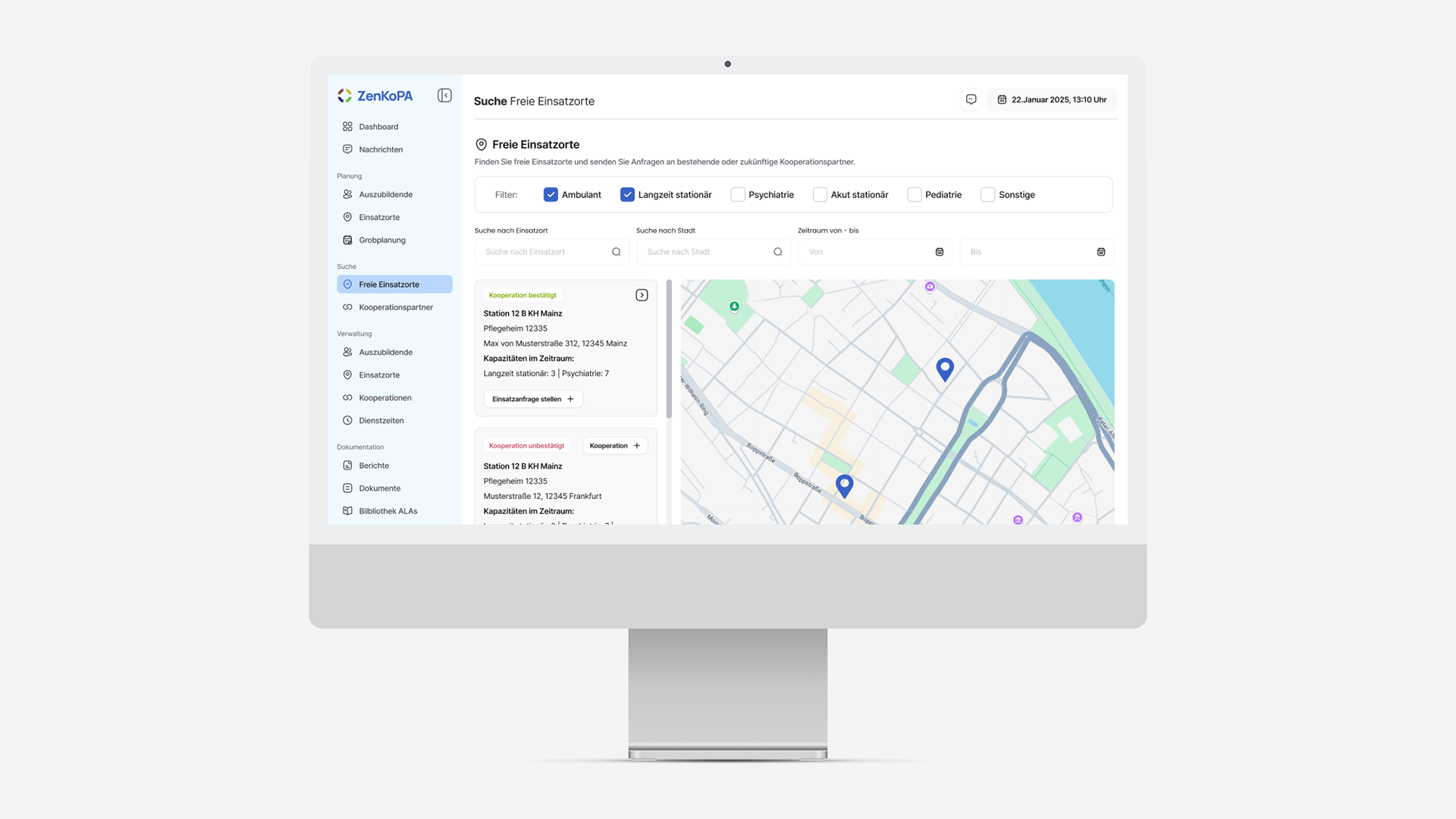Image resolution: width=1456 pixels, height=819 pixels.
Task: Enable the Psychiatrie filter
Action: [738, 195]
